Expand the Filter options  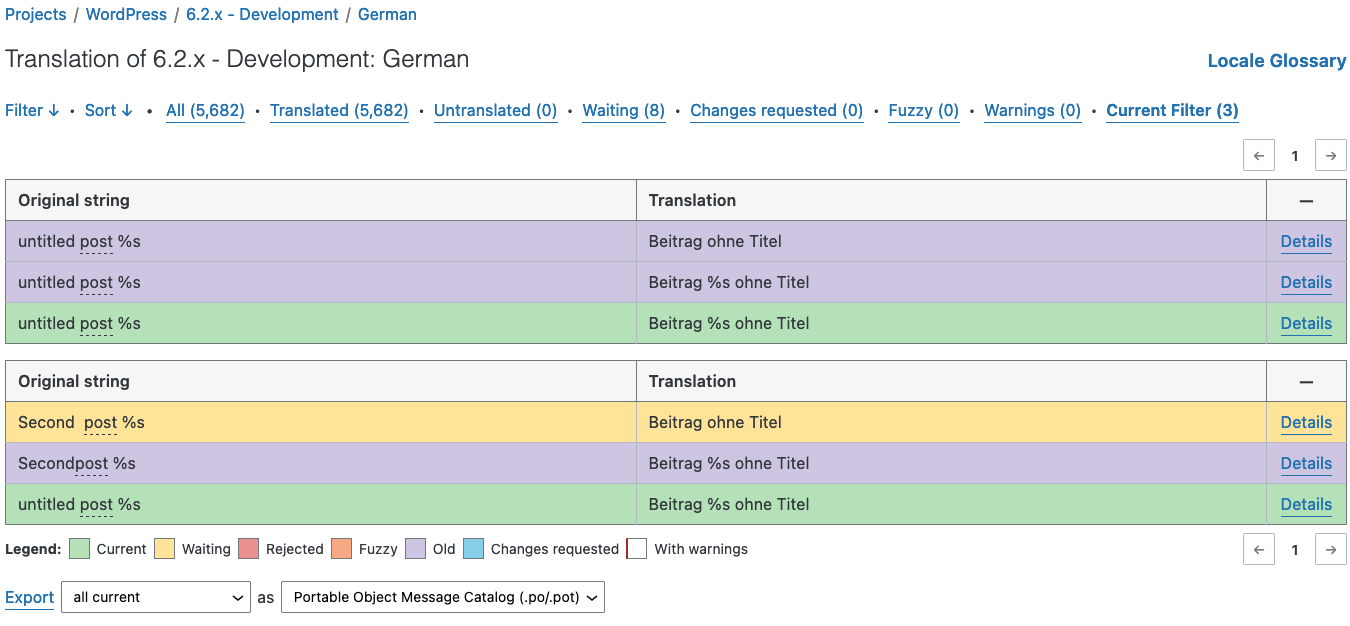tap(32, 111)
